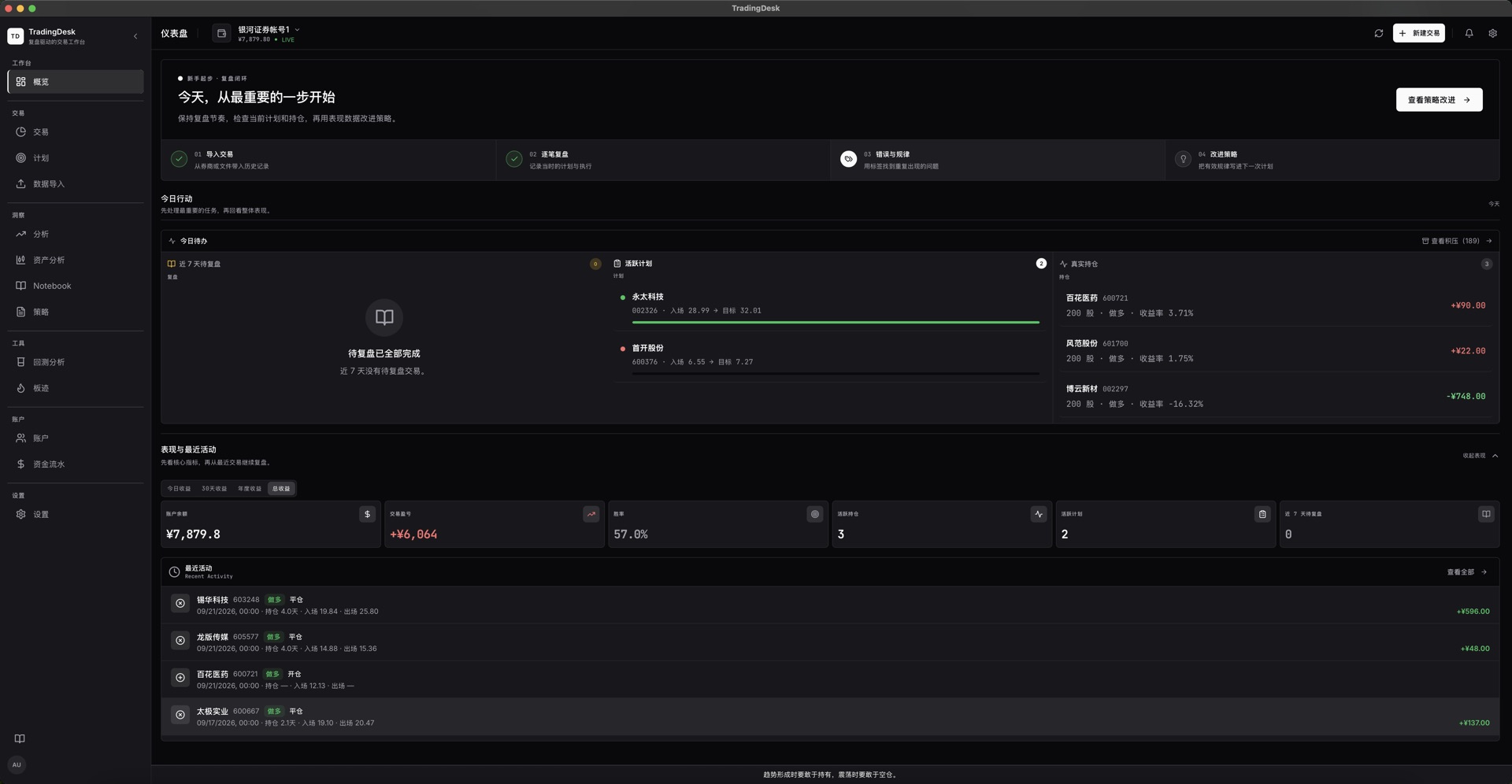Open 太极实业 recent activity row
The image size is (1512, 784).
[830, 717]
